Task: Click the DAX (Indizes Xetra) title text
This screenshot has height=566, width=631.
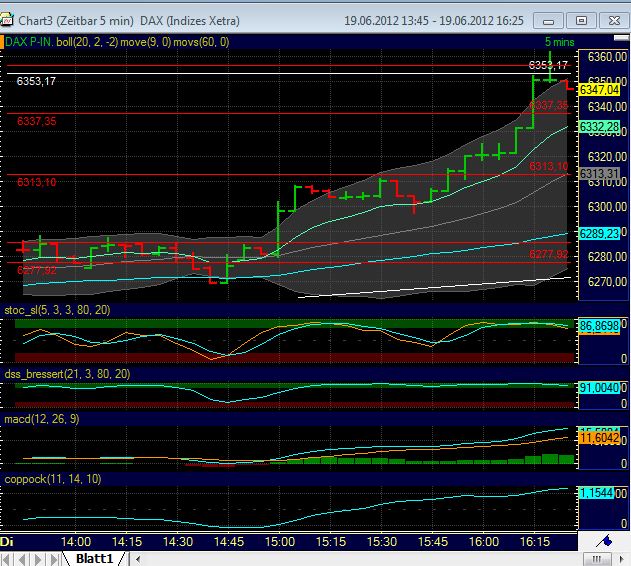Action: (190, 21)
